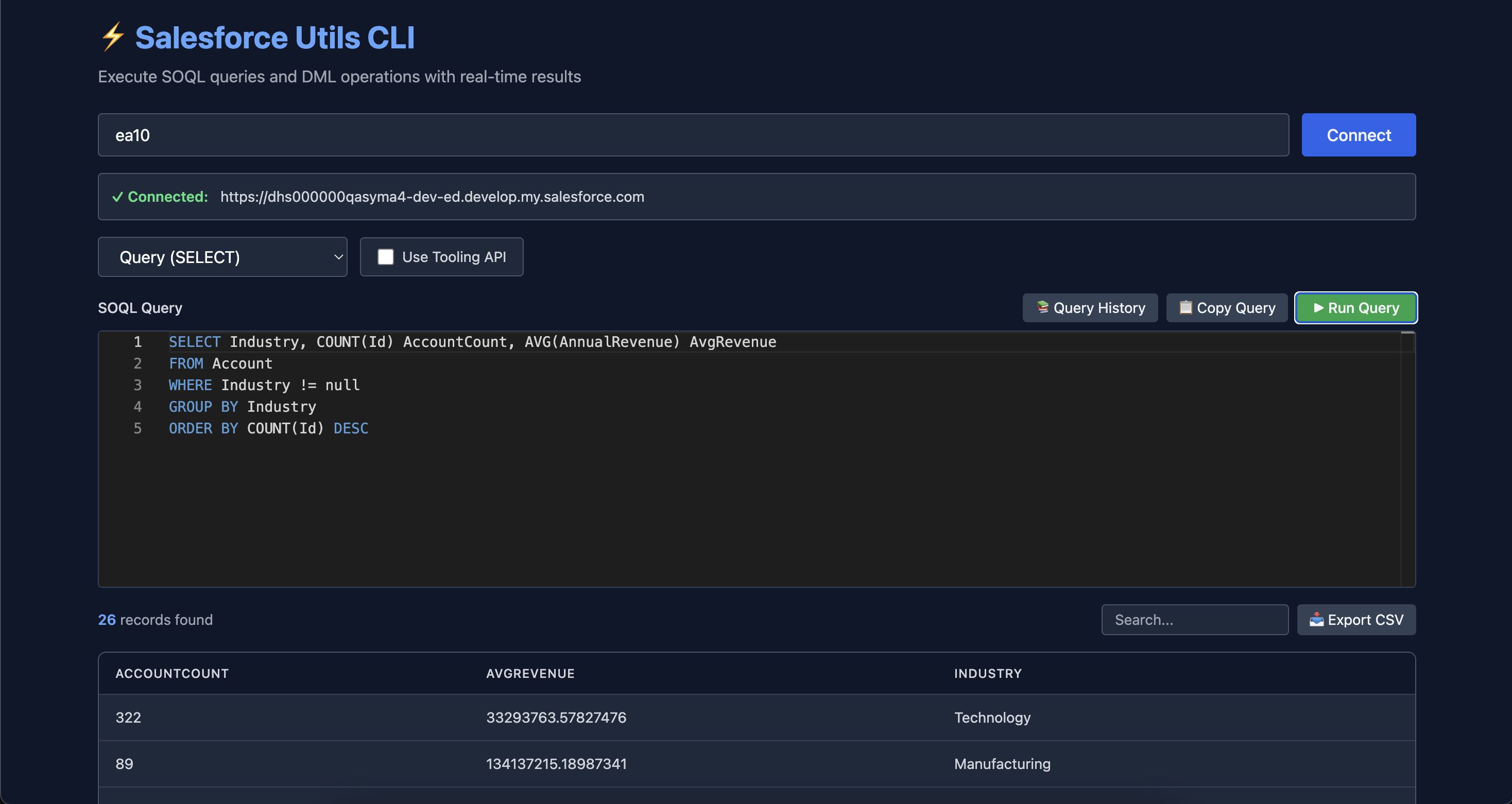Viewport: 1512px width, 804px height.
Task: Click the Export CSV button label
Action: click(x=1365, y=620)
